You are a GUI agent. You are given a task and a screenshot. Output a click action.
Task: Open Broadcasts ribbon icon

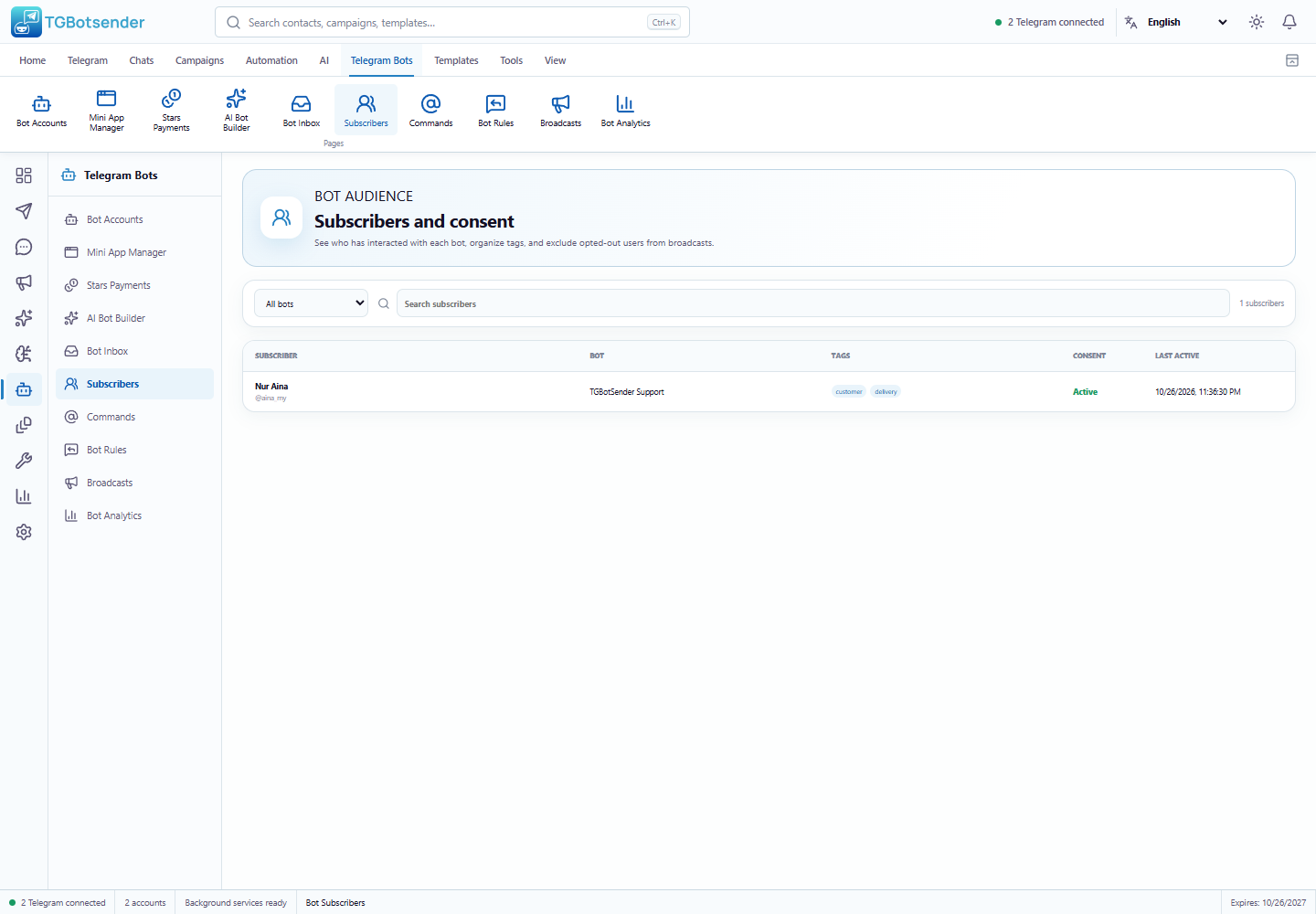click(560, 110)
